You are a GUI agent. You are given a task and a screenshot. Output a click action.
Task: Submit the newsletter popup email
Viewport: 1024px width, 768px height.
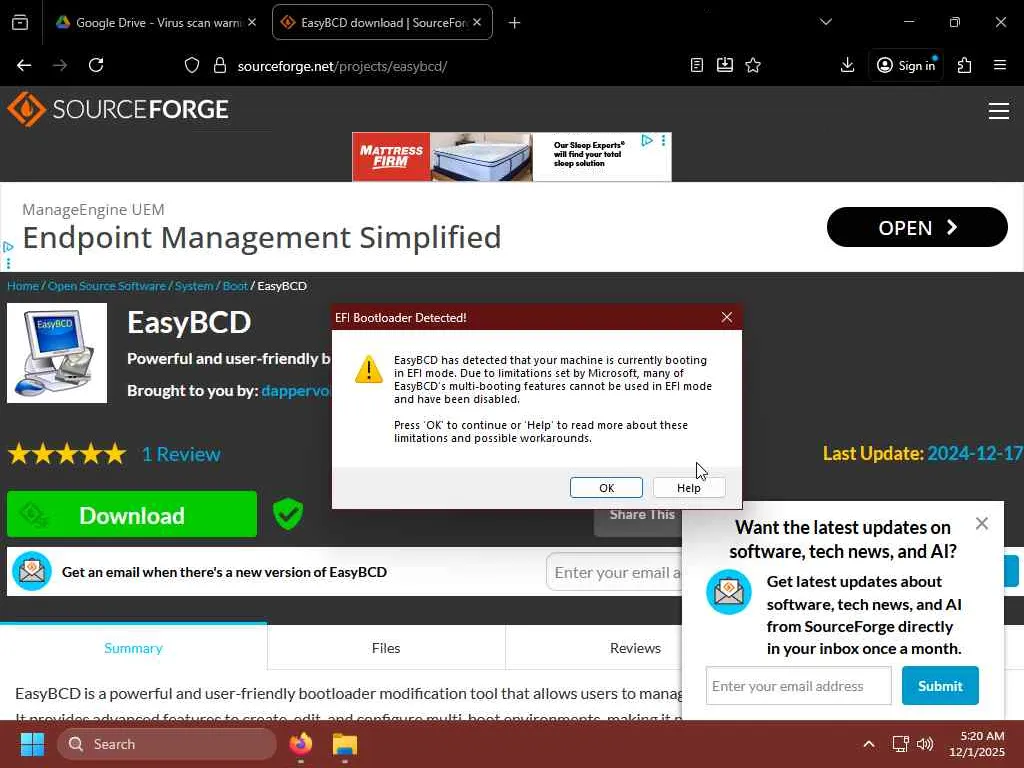tap(940, 686)
